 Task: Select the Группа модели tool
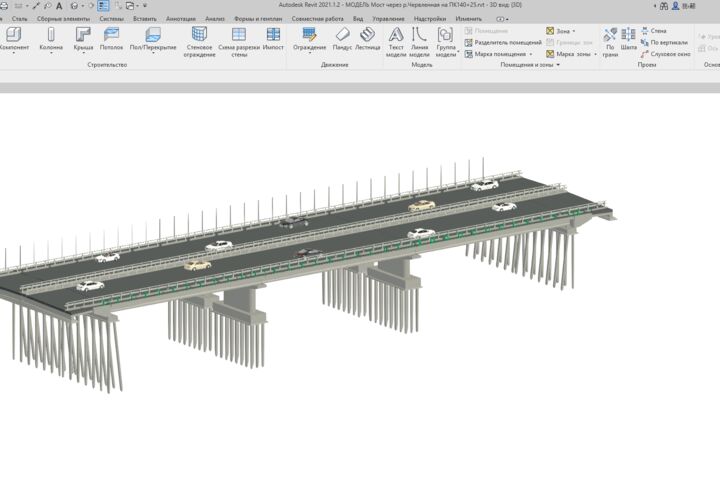(x=445, y=42)
